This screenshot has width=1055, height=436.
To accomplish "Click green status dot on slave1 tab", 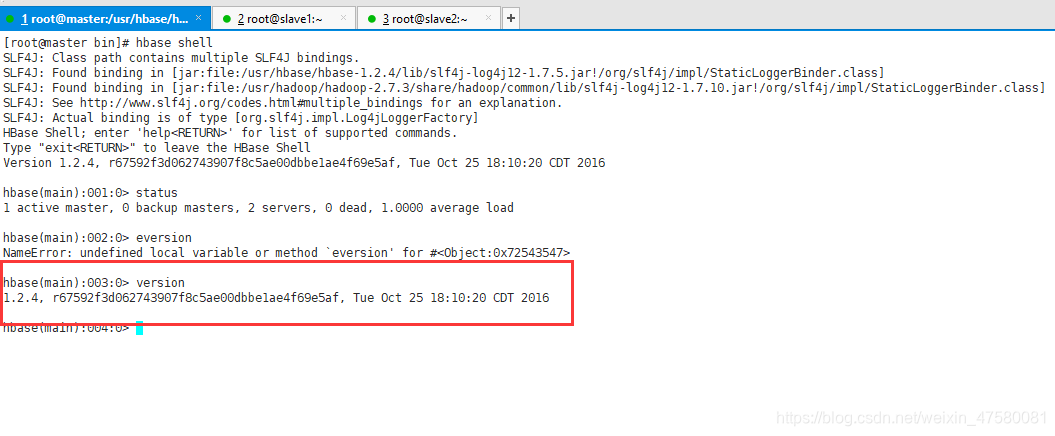I will click(227, 19).
